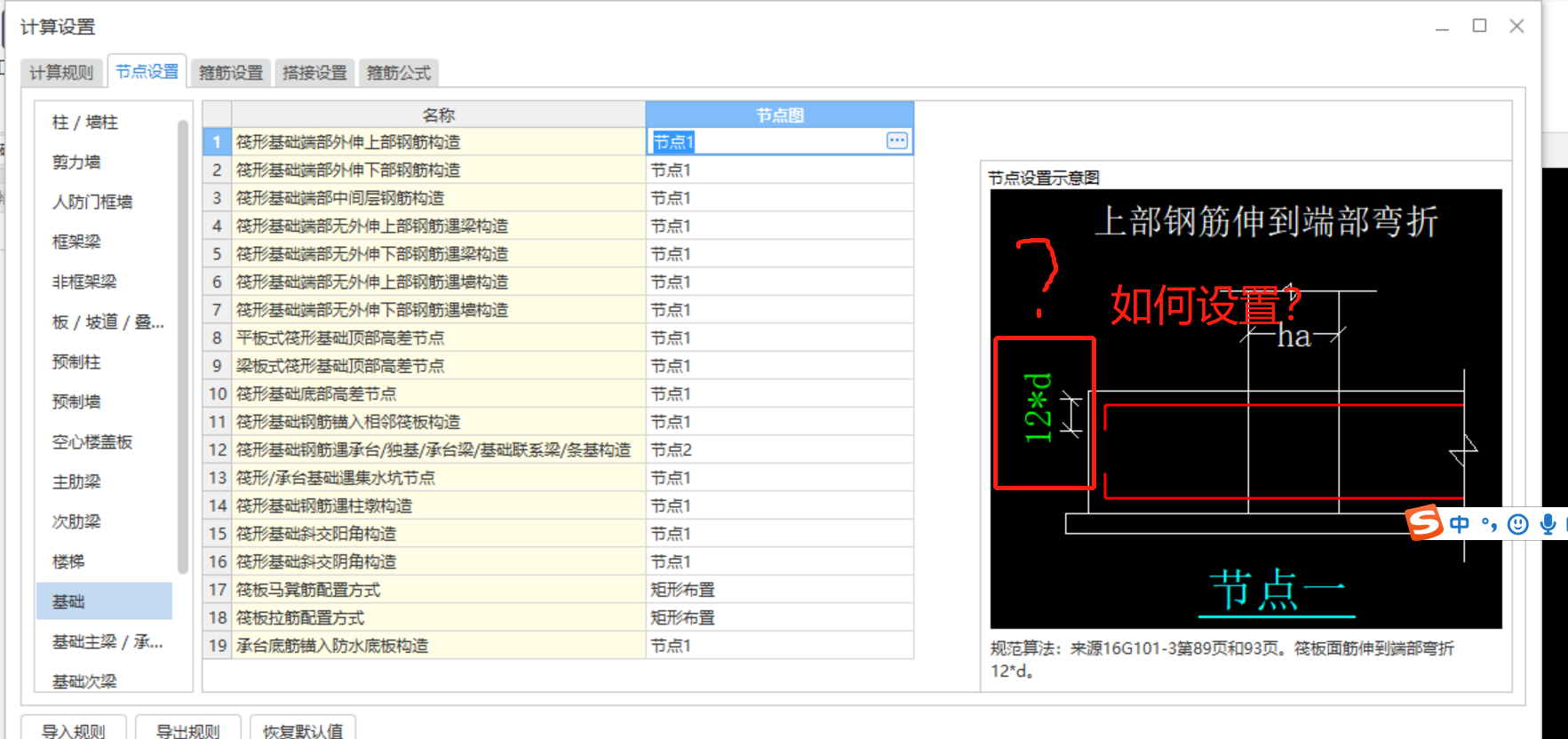Select row 筏形基础端部无外伸上部钢筋遇墙构造
This screenshot has width=1568, height=739.
pos(438,282)
